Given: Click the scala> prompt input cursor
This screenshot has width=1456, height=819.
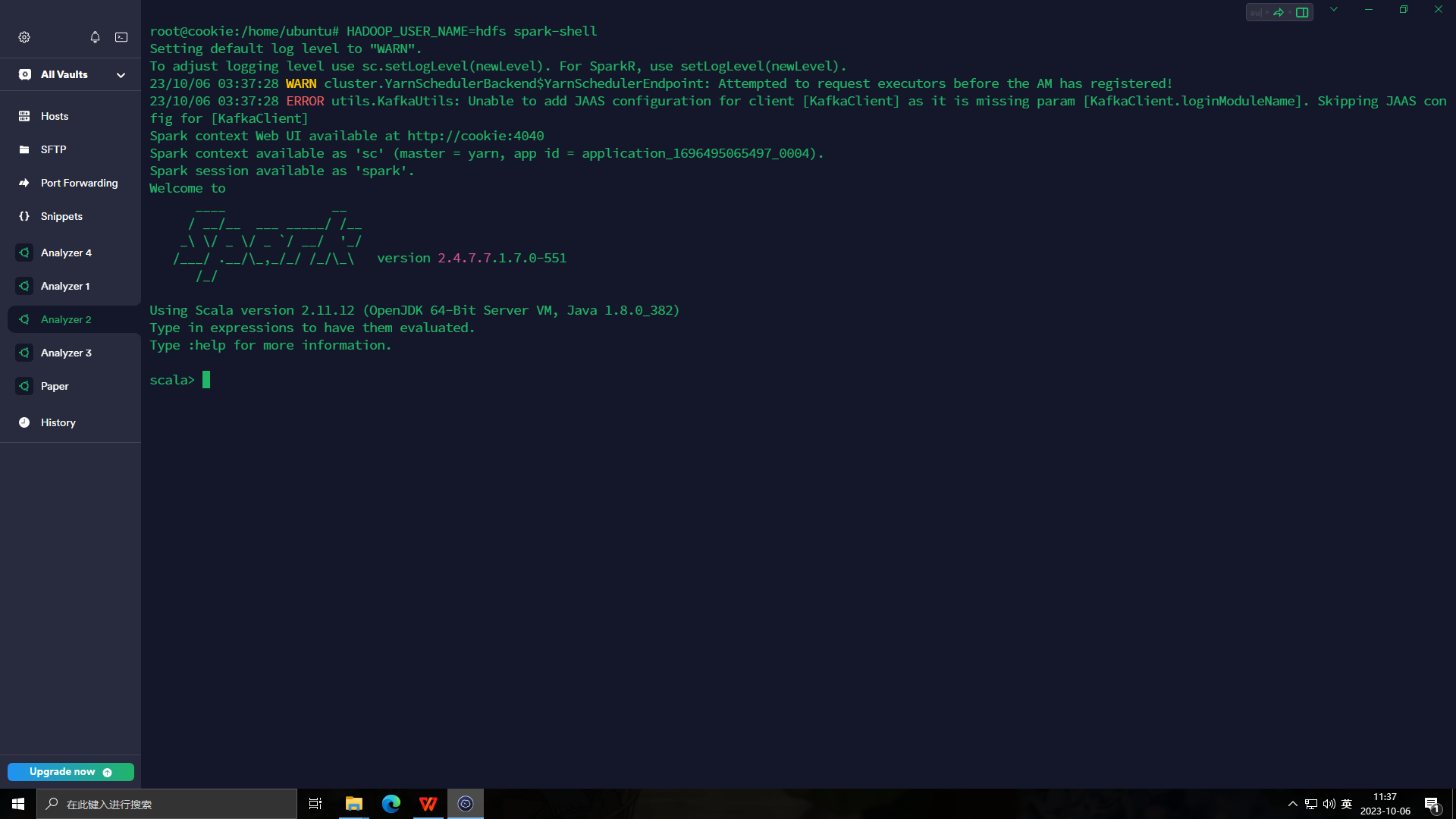Looking at the screenshot, I should click(206, 380).
